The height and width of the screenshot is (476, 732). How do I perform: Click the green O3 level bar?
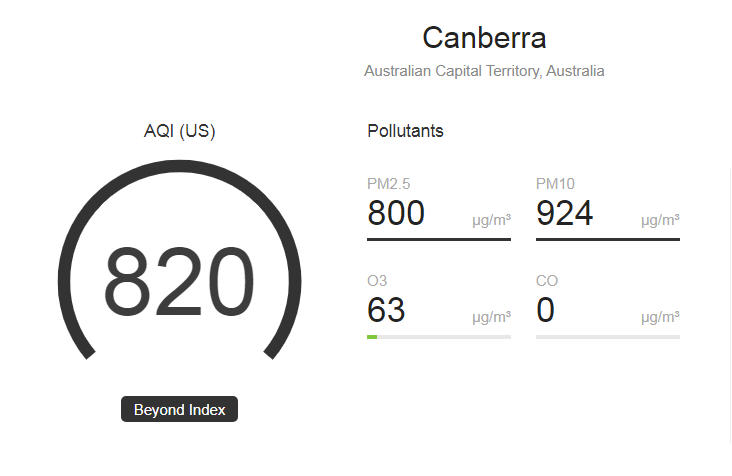[372, 337]
